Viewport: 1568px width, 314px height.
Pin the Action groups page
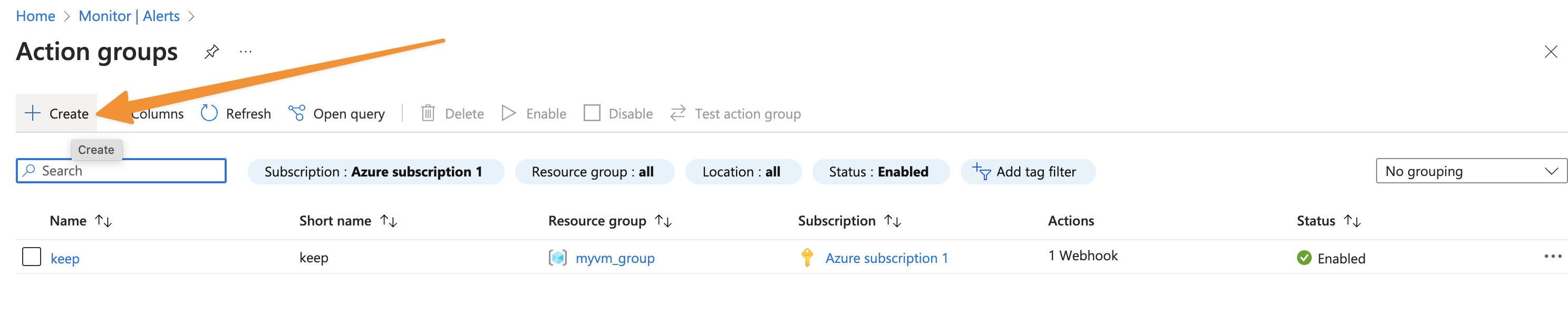[211, 52]
